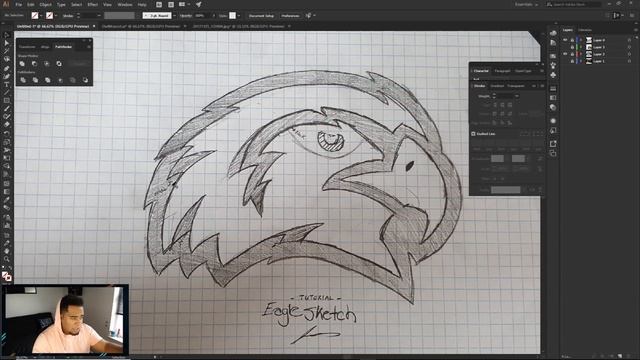The width and height of the screenshot is (640, 360).
Task: Hide Layer 2 using its eye icon
Action: click(565, 54)
